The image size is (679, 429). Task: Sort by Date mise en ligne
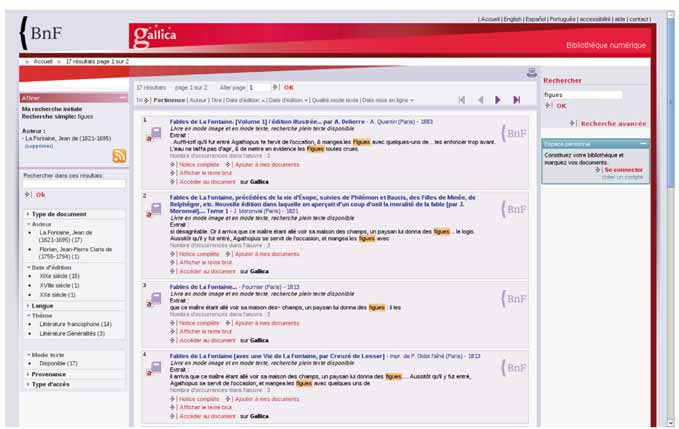(x=388, y=100)
